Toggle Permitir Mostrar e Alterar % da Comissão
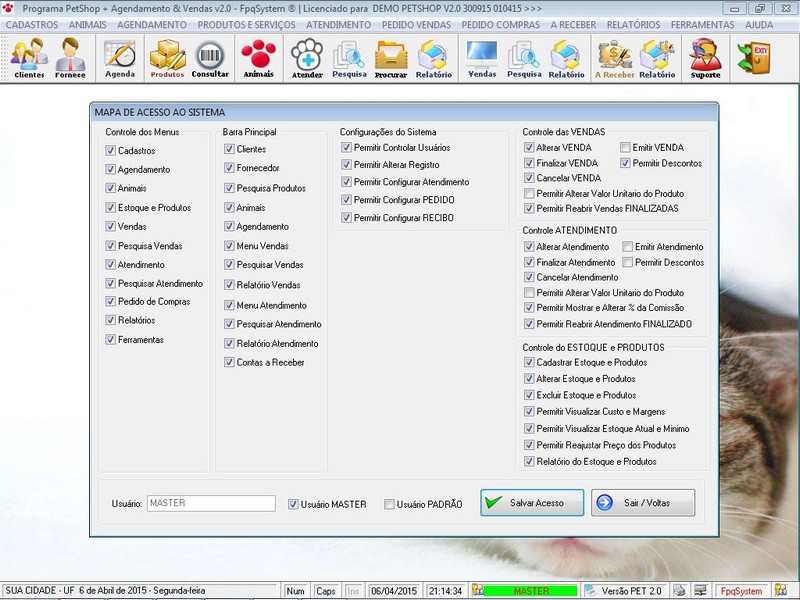The height and width of the screenshot is (600, 800). (x=529, y=308)
